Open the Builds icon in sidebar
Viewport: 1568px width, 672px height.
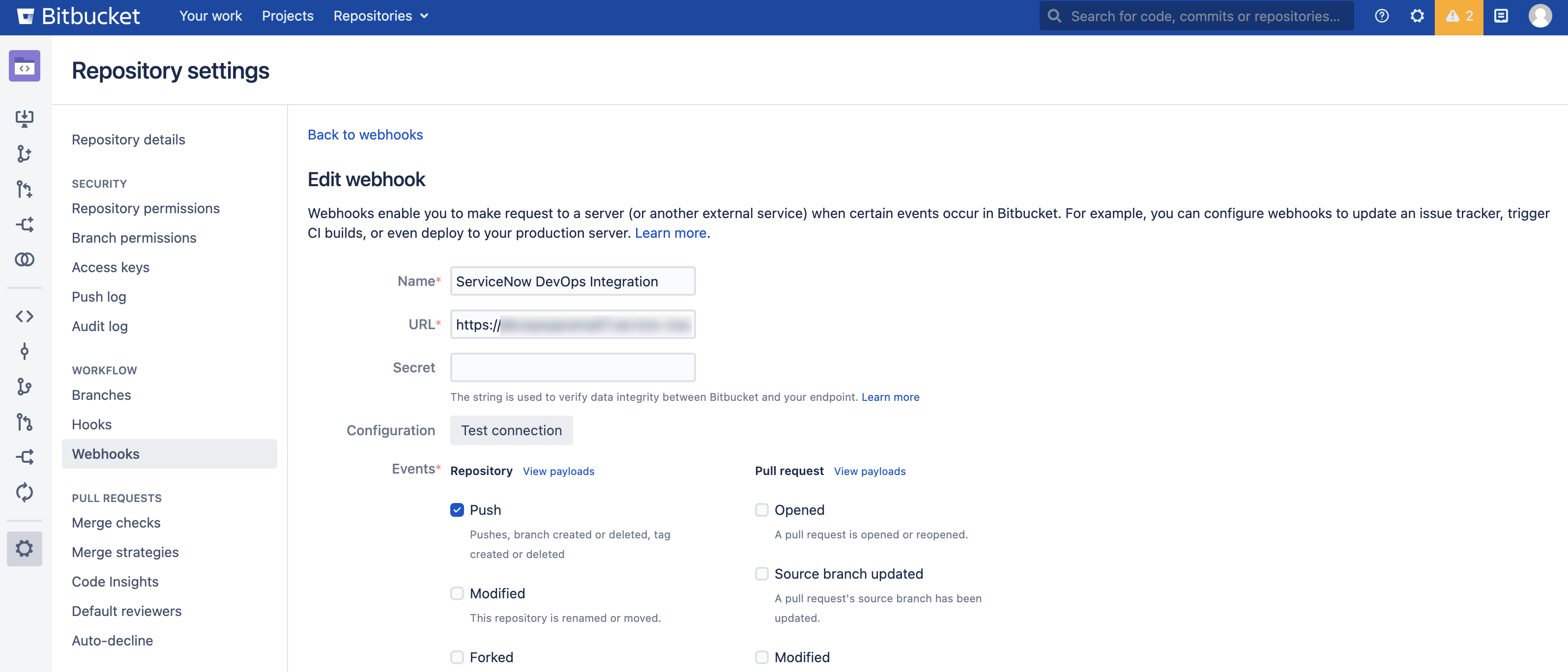[25, 492]
